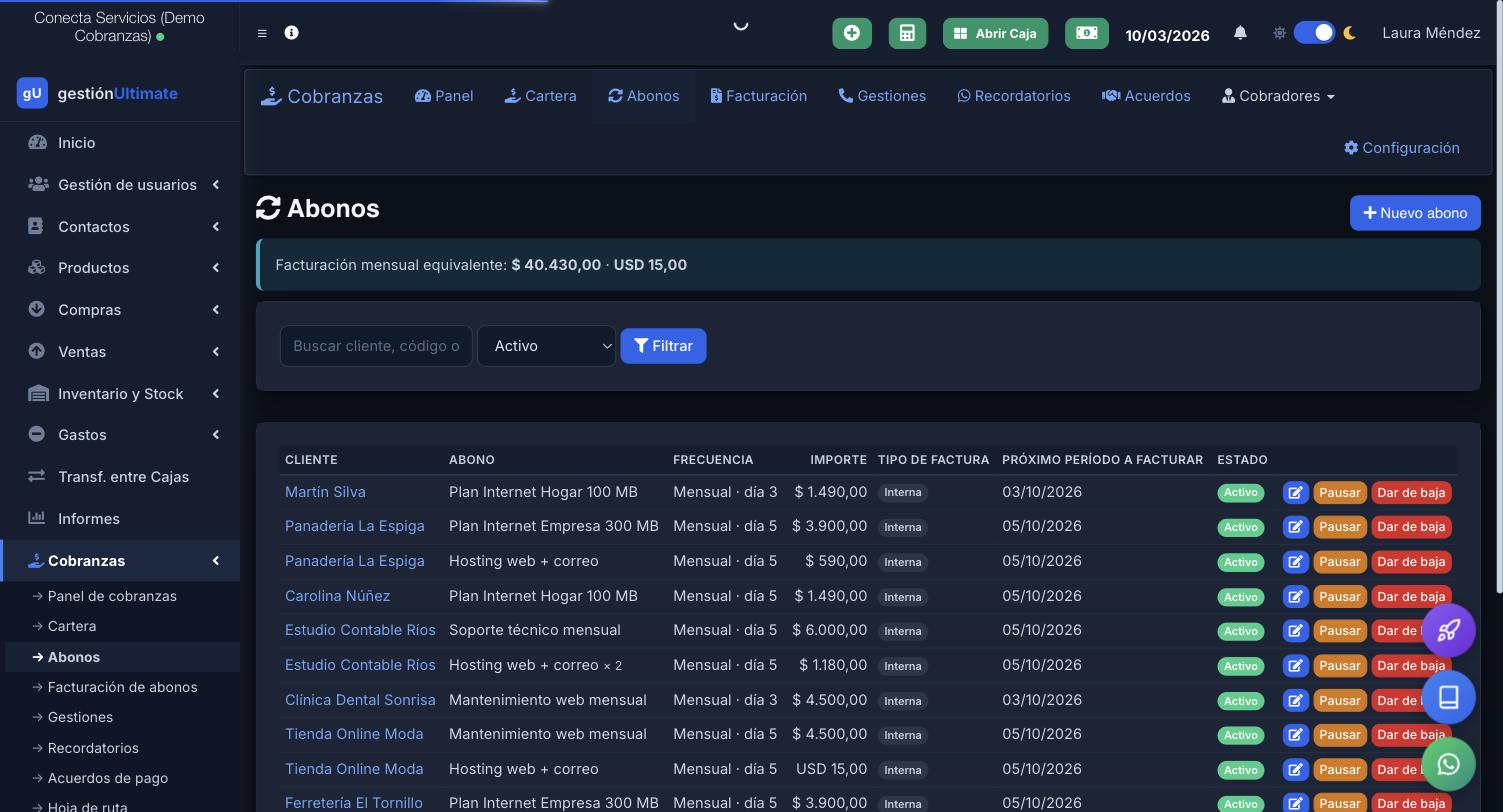Edit Carolina Núñez abono with pencil icon
Viewport: 1503px width, 812px height.
[x=1295, y=596]
